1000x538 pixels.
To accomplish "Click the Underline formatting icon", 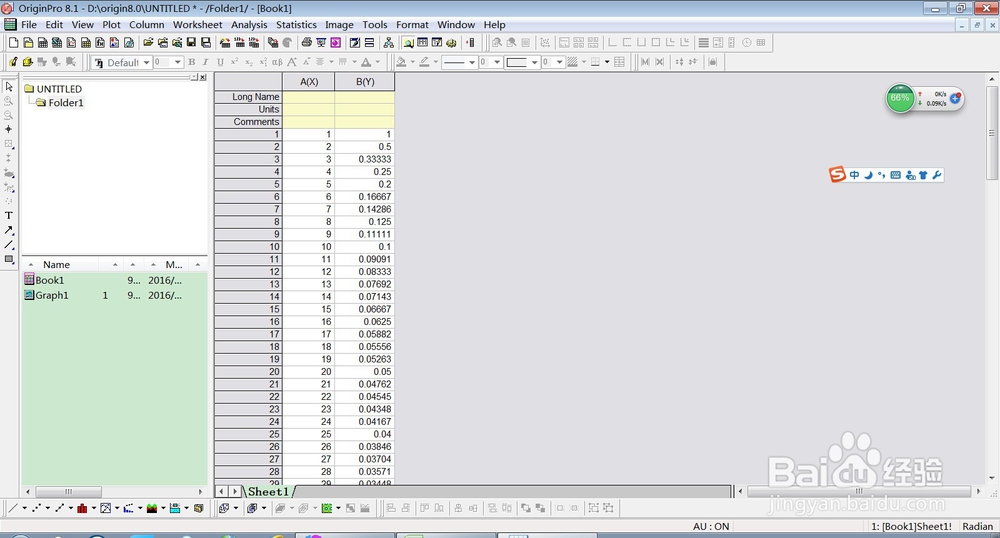I will click(220, 62).
